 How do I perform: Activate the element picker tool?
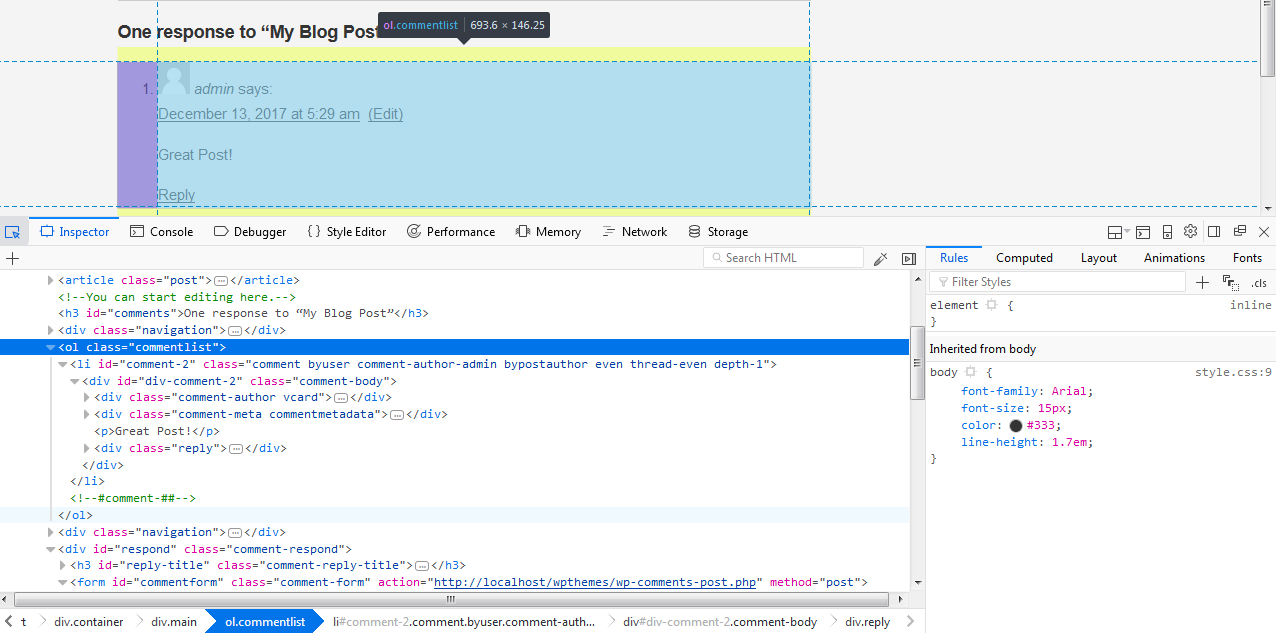click(13, 231)
